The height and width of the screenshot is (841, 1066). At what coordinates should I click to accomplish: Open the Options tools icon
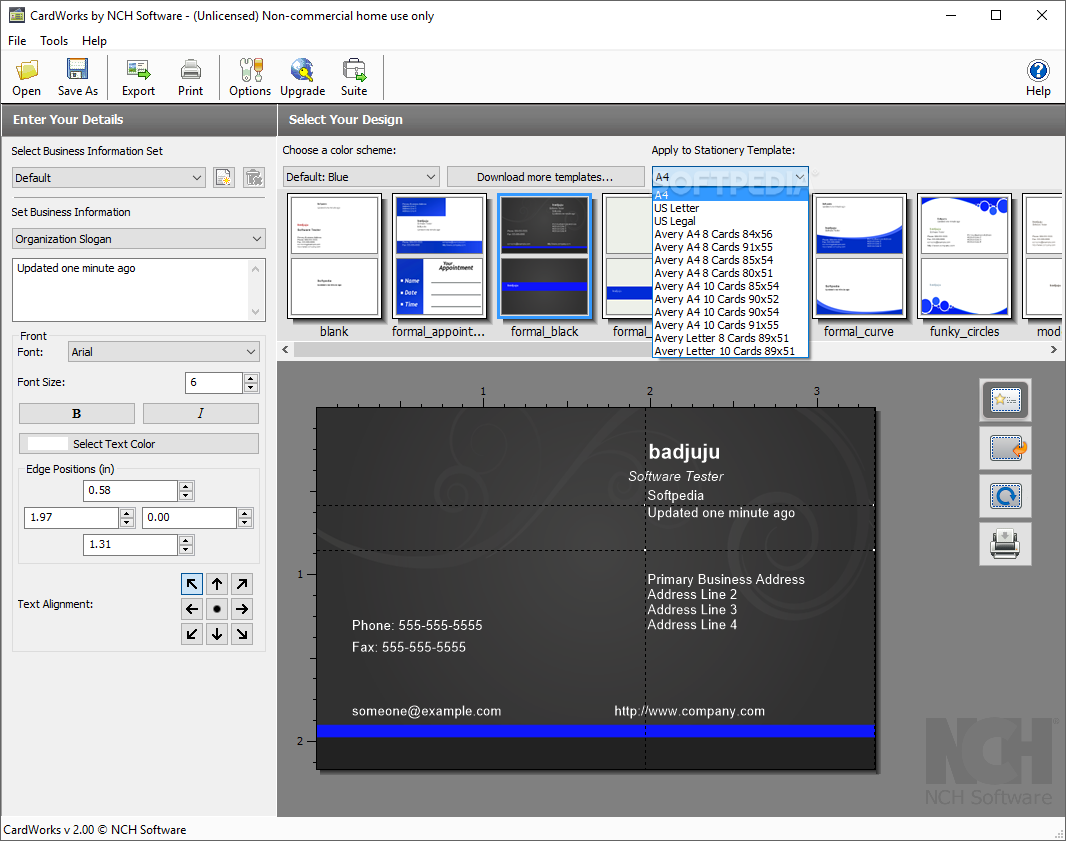click(250, 78)
